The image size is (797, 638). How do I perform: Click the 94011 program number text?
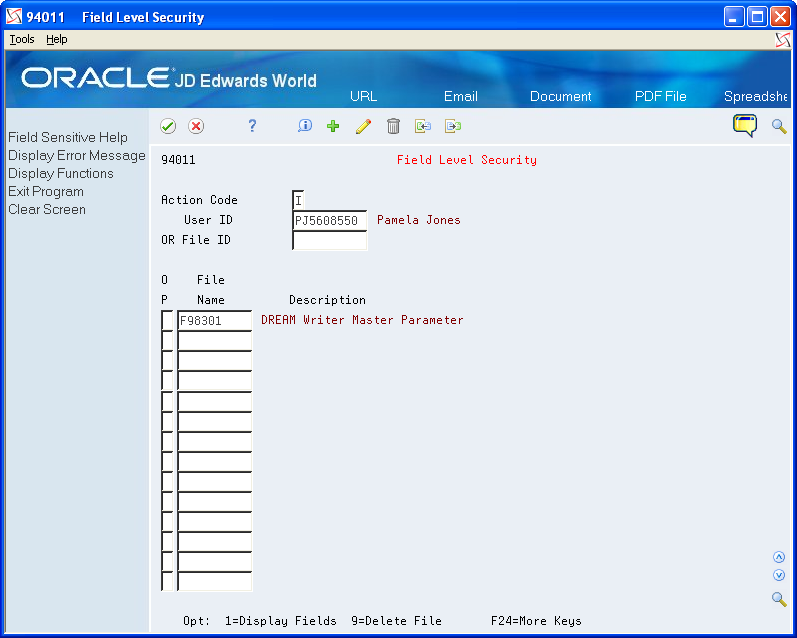click(x=178, y=160)
